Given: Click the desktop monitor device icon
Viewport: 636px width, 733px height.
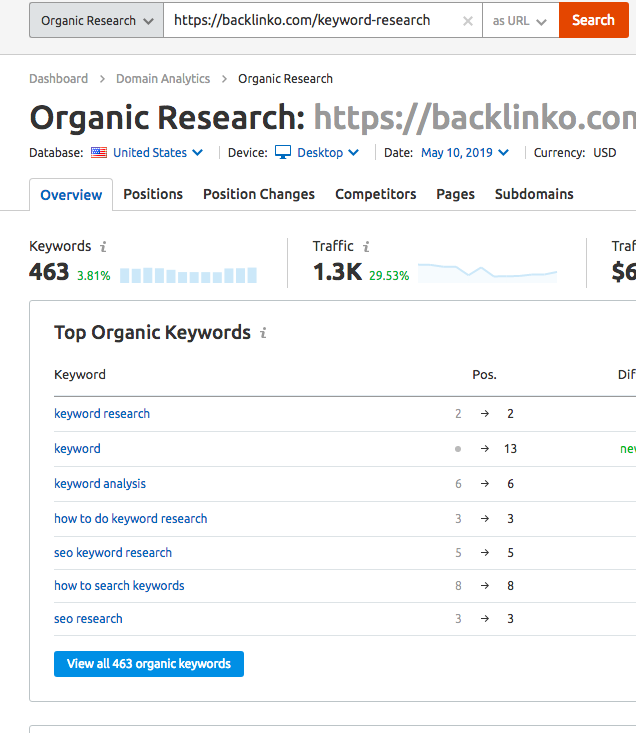Looking at the screenshot, I should (283, 153).
